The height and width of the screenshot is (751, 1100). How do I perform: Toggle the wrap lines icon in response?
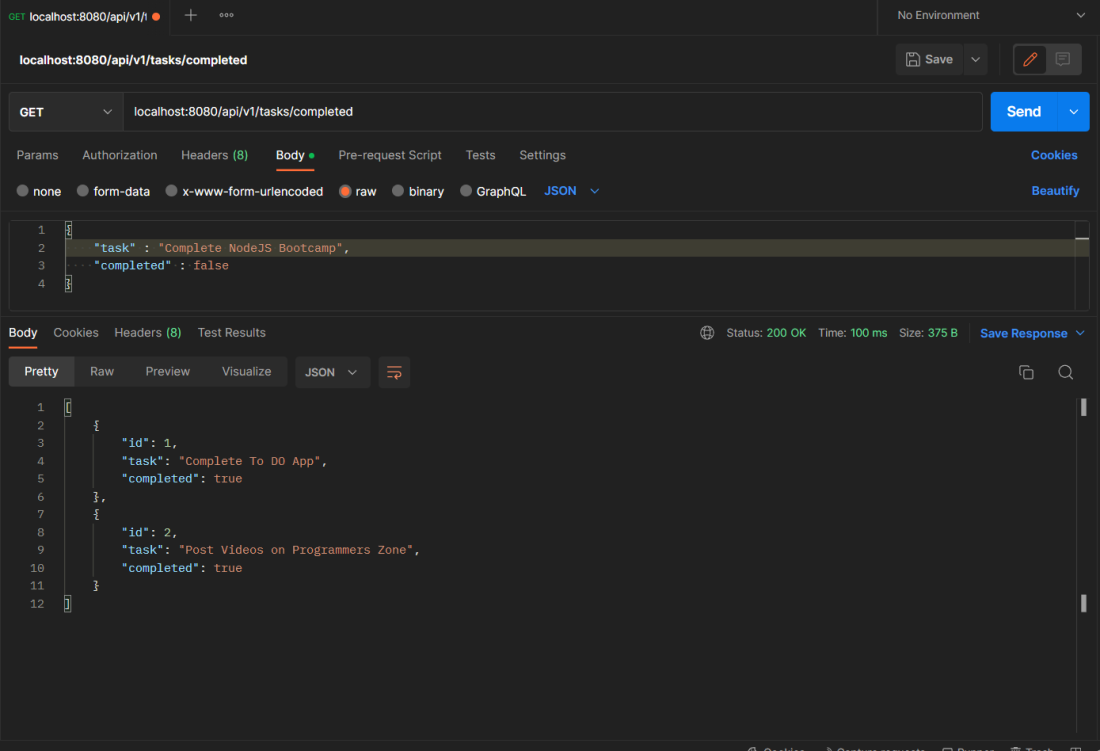tap(394, 372)
